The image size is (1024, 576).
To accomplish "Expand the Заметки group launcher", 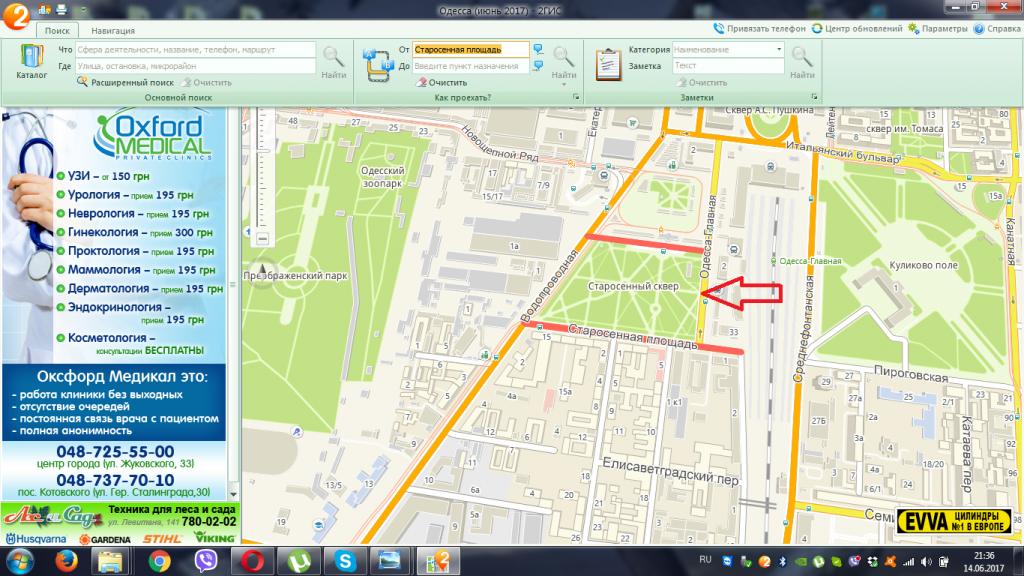I will 816,98.
